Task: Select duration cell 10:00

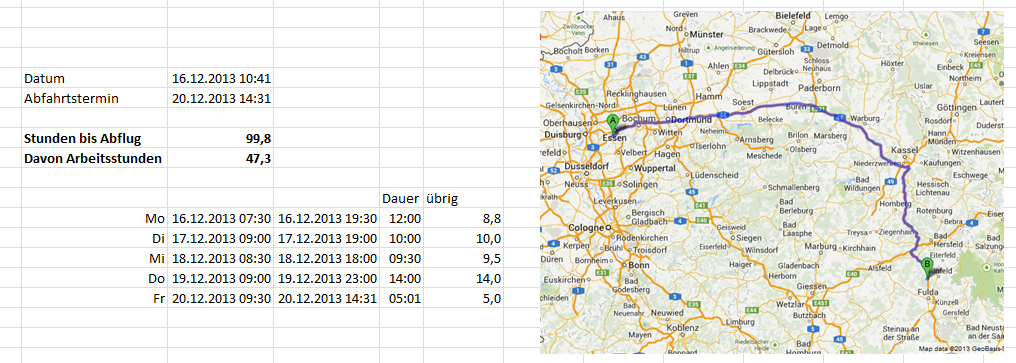Action: tap(401, 239)
